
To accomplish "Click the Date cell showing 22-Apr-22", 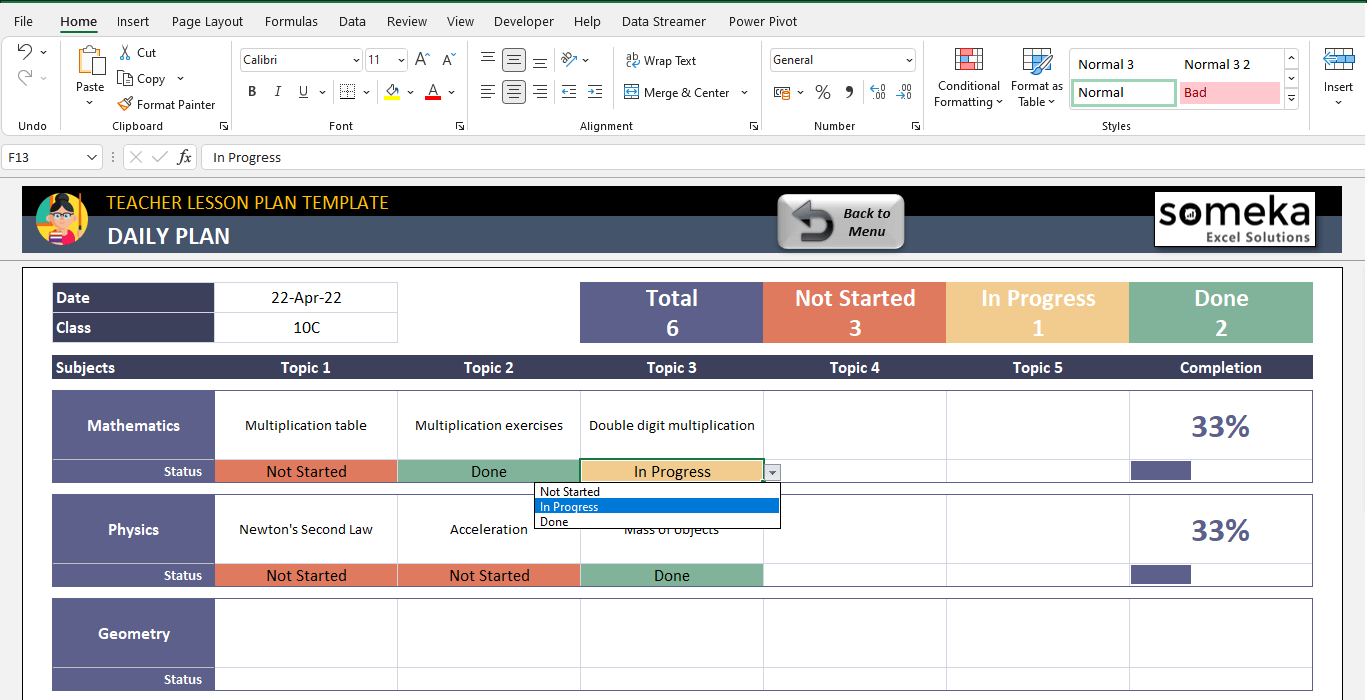I will 306,298.
